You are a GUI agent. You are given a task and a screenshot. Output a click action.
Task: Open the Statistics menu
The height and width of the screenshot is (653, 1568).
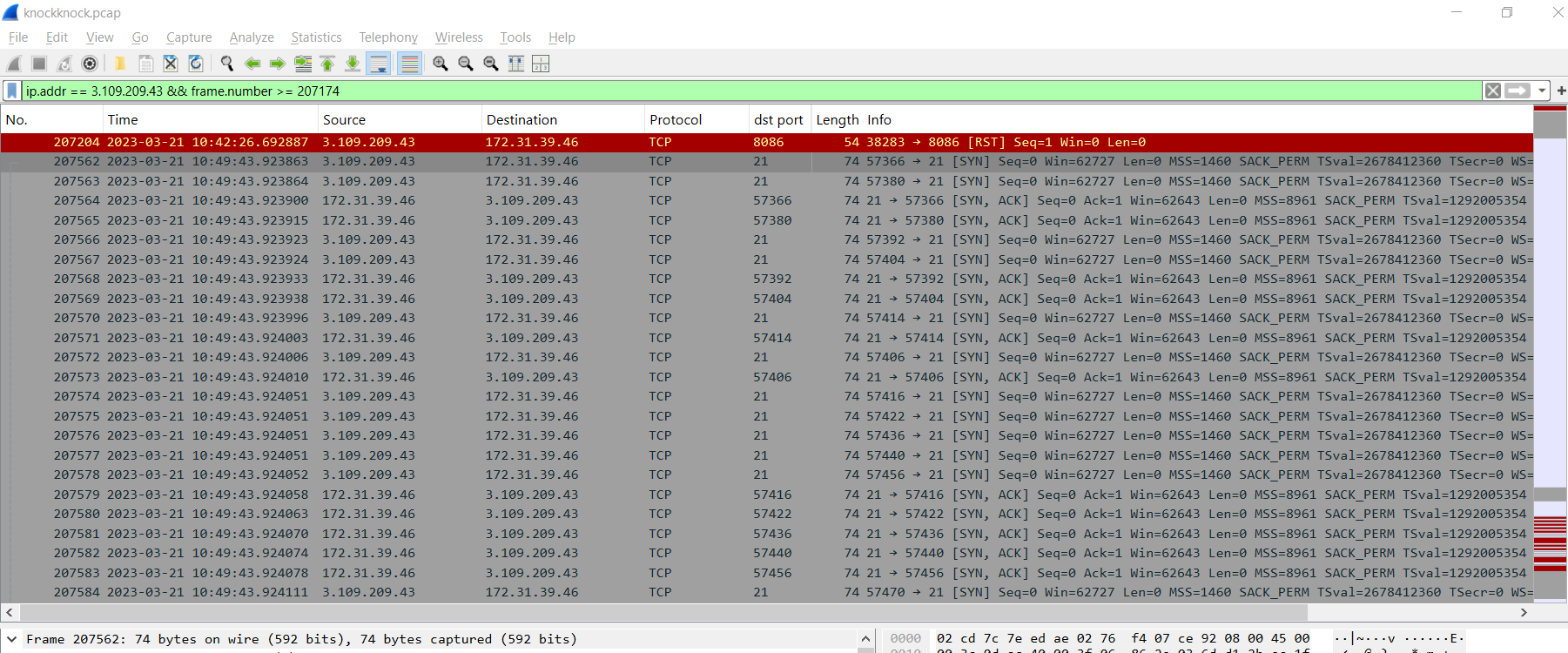[x=316, y=37]
